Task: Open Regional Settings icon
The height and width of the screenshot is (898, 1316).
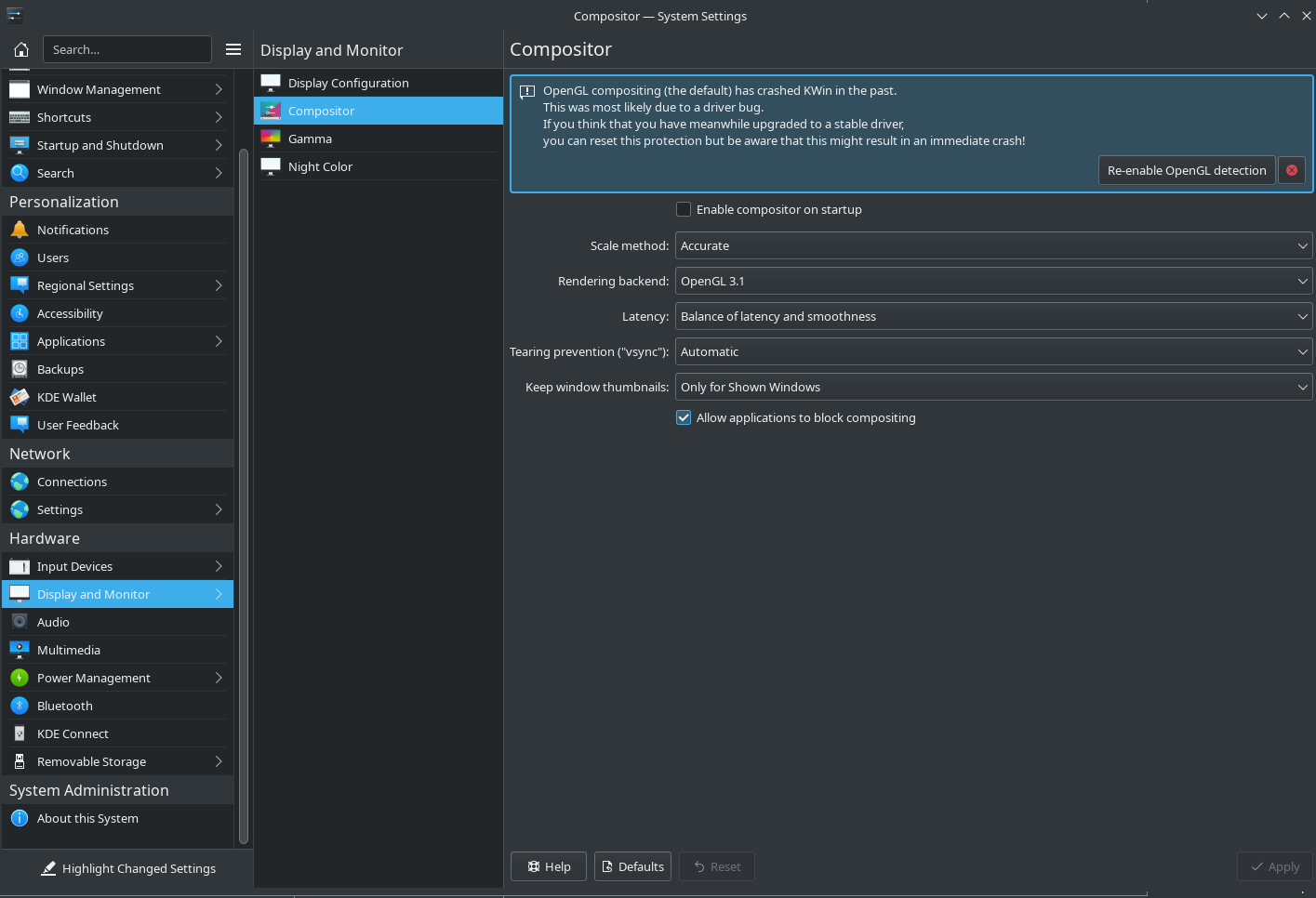Action: pyautogui.click(x=20, y=285)
